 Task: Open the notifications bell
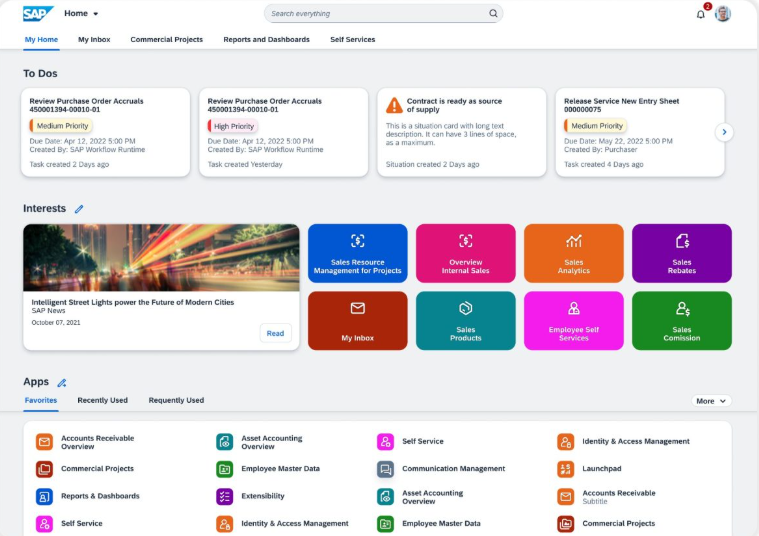tap(700, 14)
